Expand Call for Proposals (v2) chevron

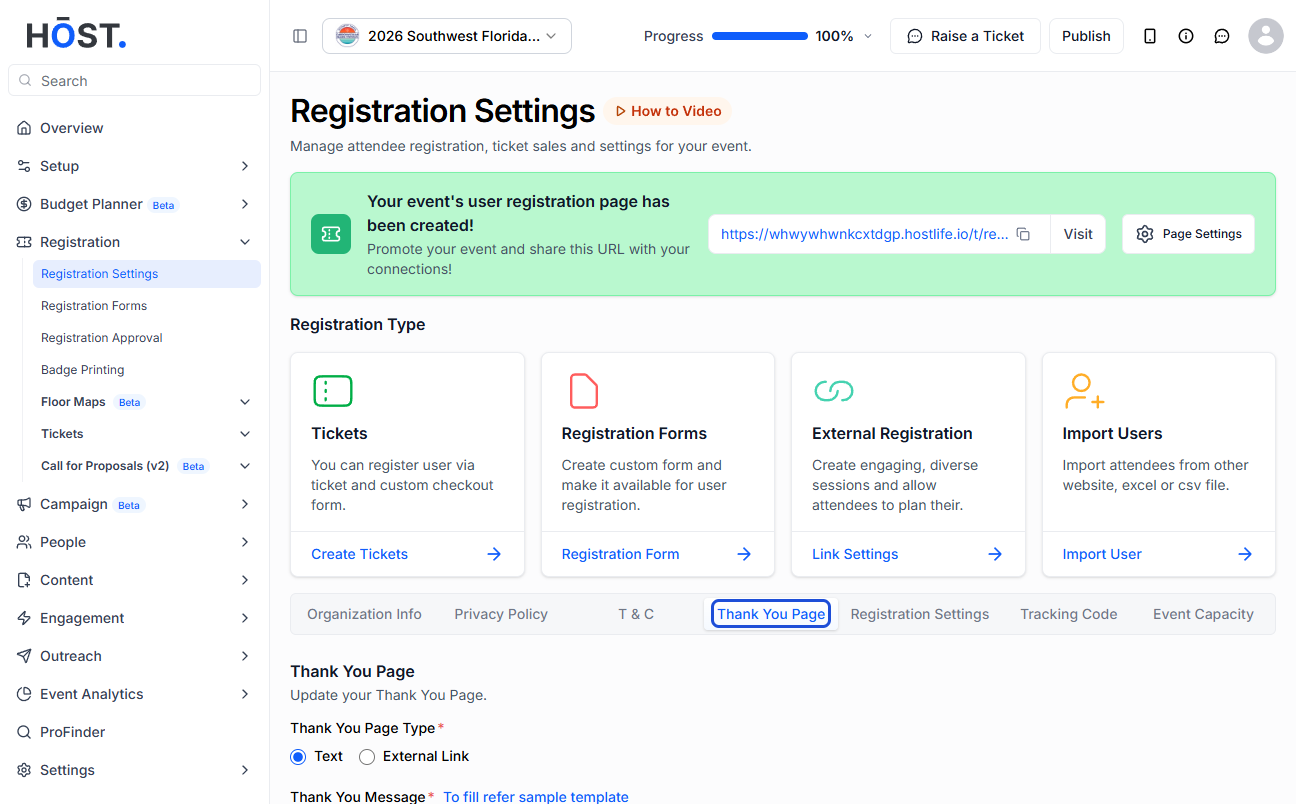coord(245,466)
